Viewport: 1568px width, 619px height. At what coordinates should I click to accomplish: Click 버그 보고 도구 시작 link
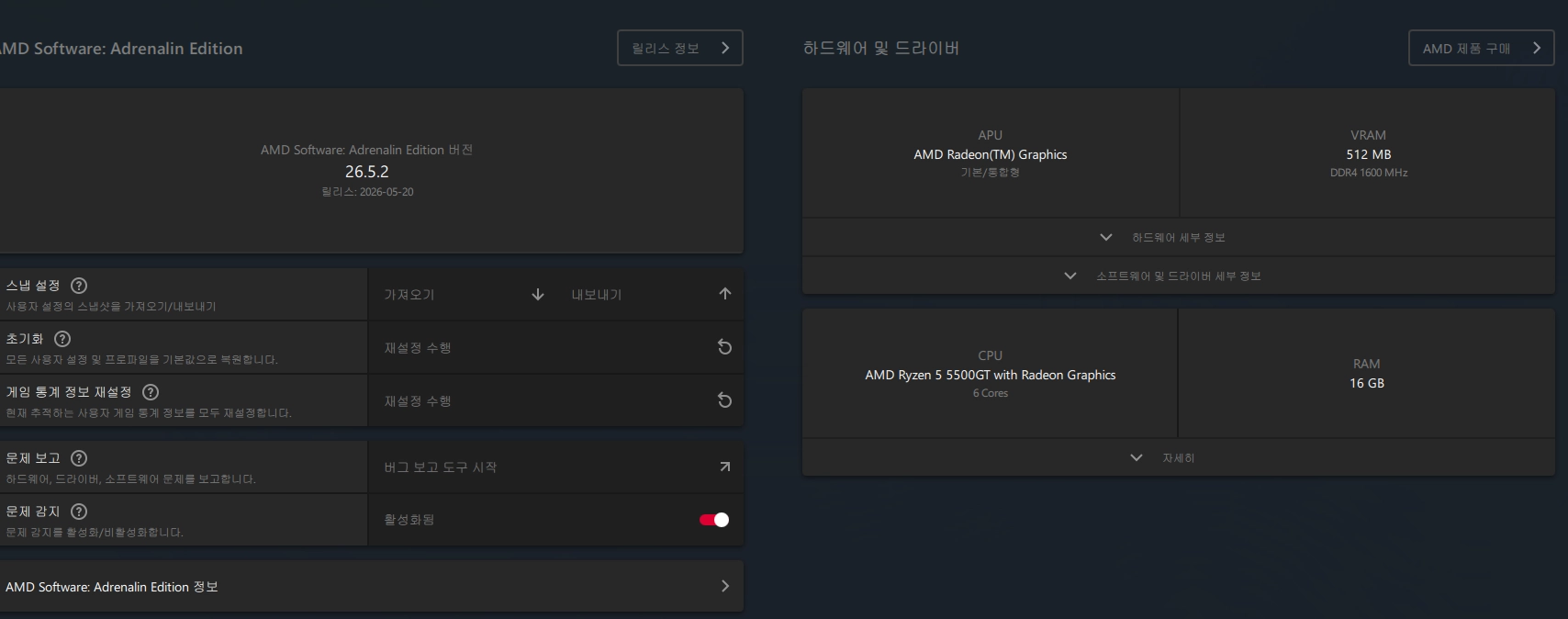click(x=441, y=467)
